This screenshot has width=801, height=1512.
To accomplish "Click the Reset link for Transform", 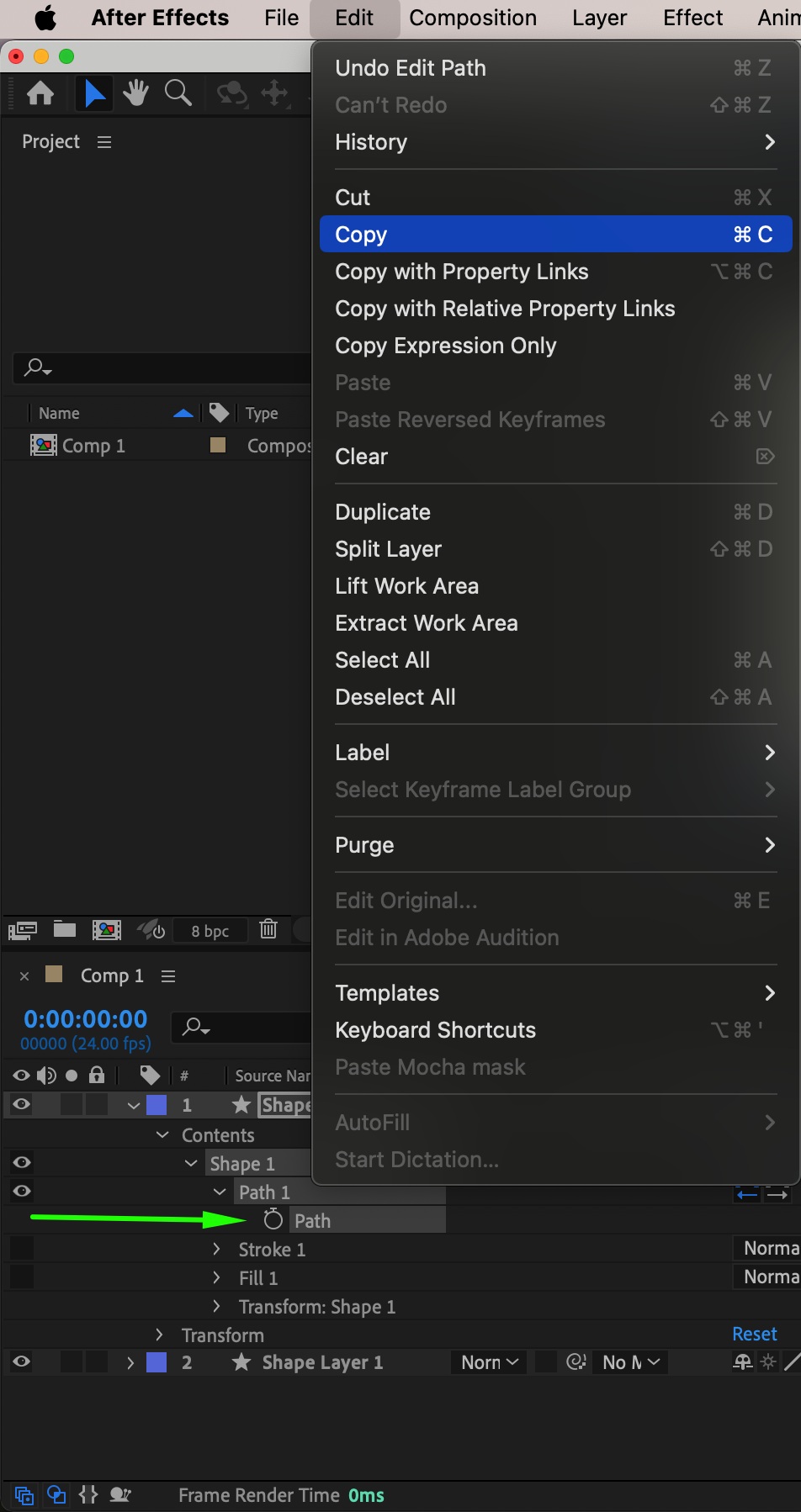I will 754,1335.
